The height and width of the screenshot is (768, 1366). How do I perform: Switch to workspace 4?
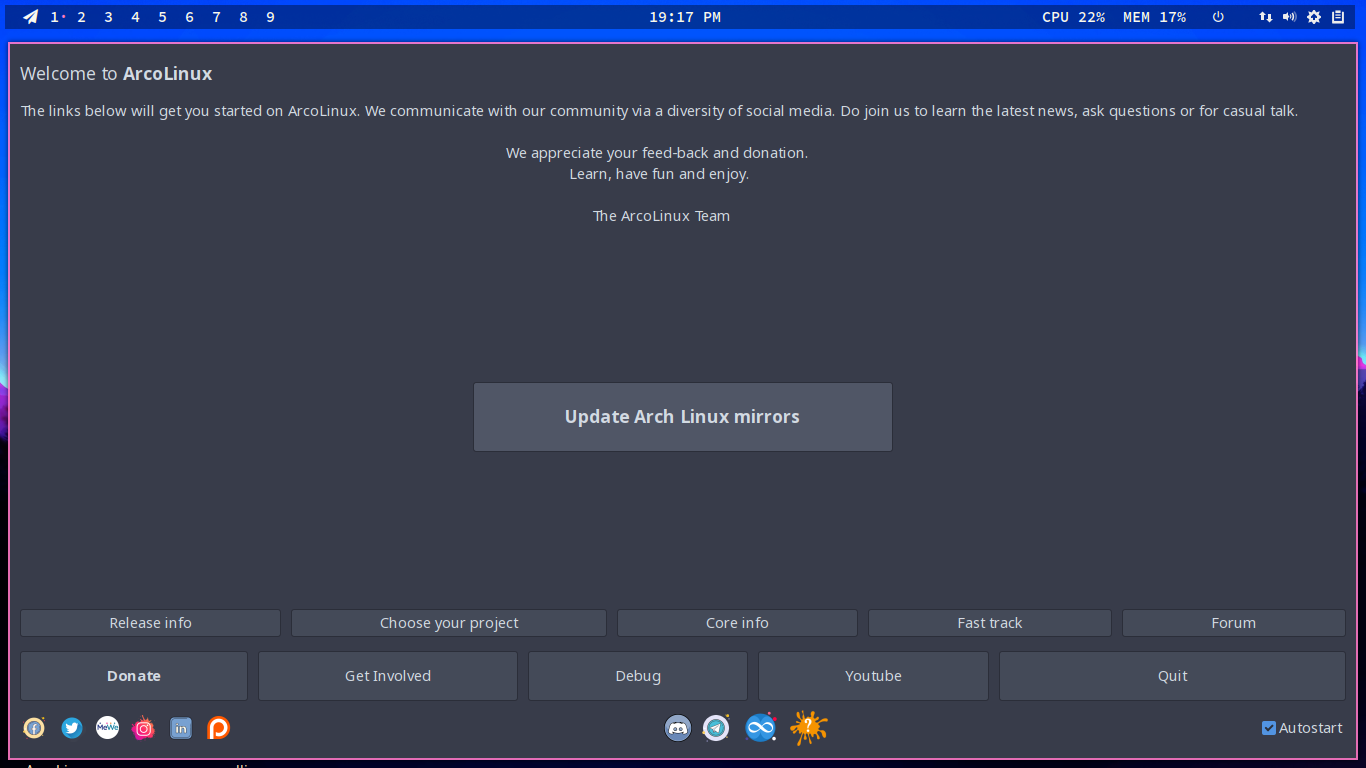pyautogui.click(x=136, y=17)
